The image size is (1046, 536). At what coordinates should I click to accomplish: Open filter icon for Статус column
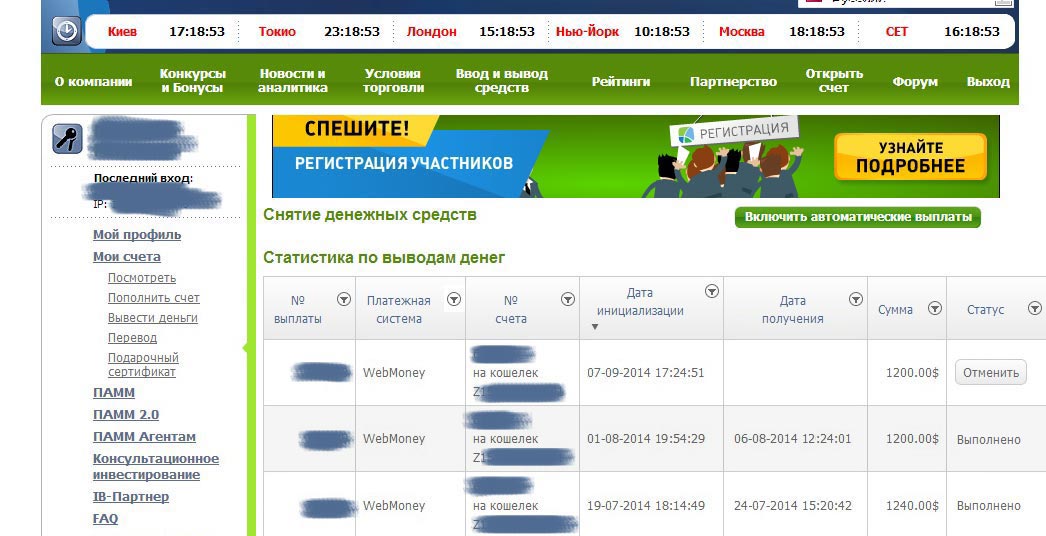click(x=1034, y=309)
